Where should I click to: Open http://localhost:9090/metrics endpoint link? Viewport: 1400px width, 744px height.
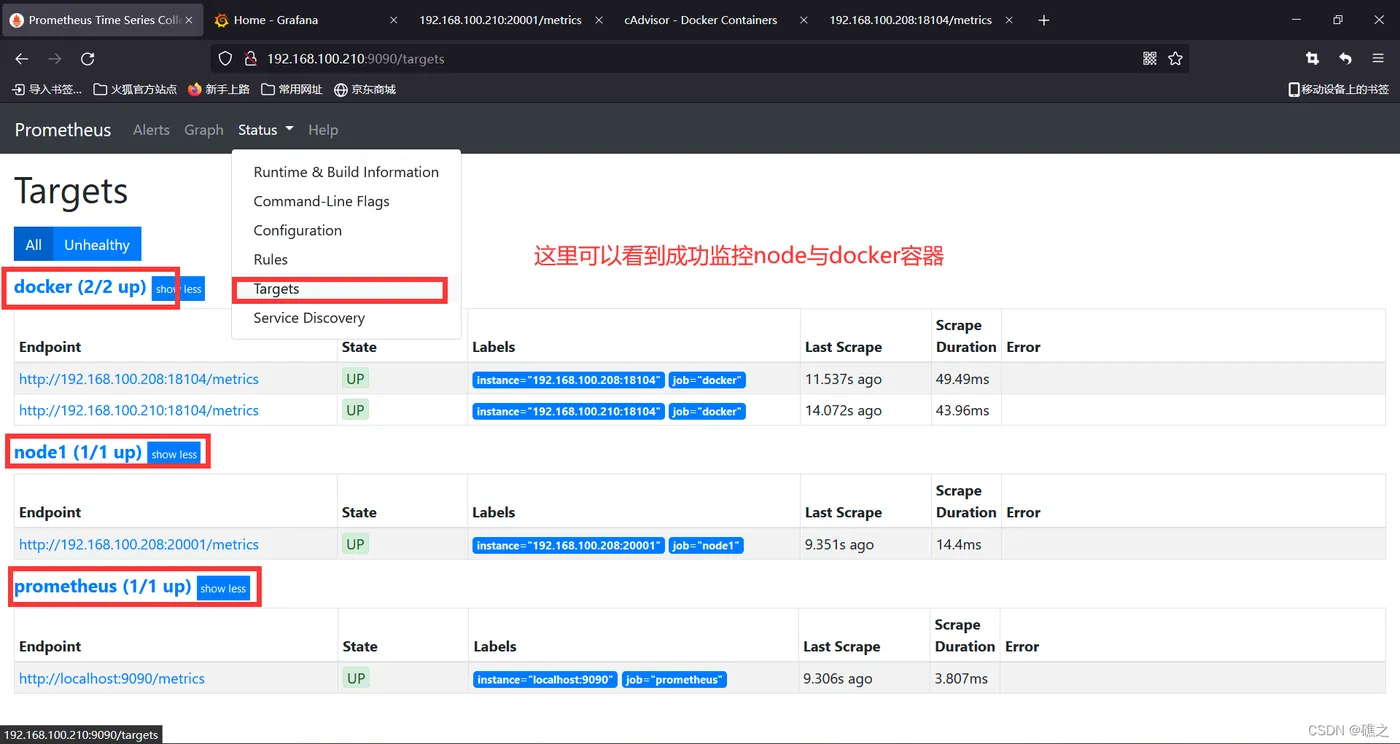(112, 678)
